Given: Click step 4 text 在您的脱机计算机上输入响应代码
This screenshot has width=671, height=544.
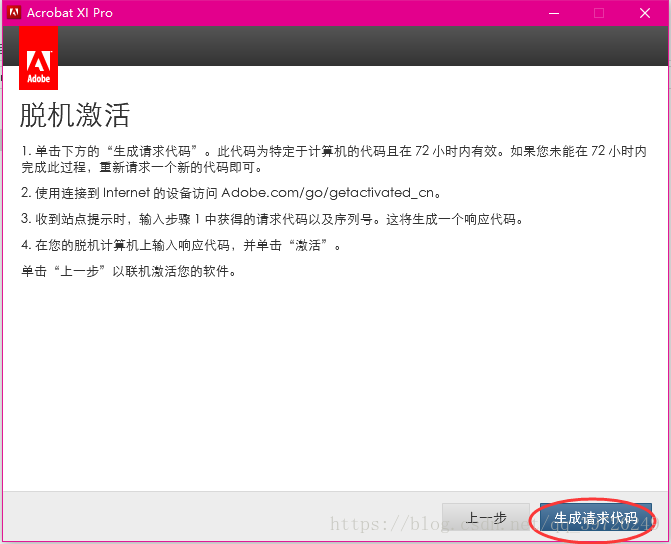Looking at the screenshot, I should coord(181,245).
